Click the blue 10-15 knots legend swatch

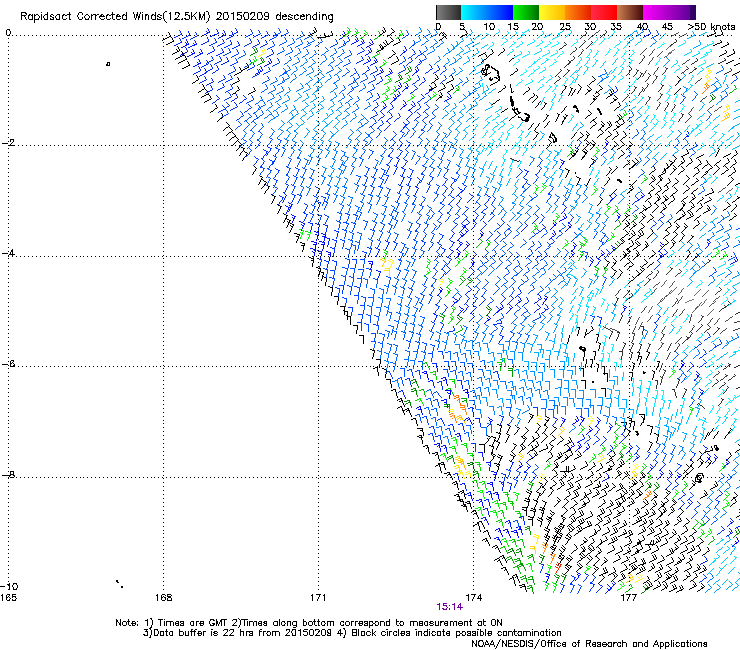pyautogui.click(x=500, y=12)
